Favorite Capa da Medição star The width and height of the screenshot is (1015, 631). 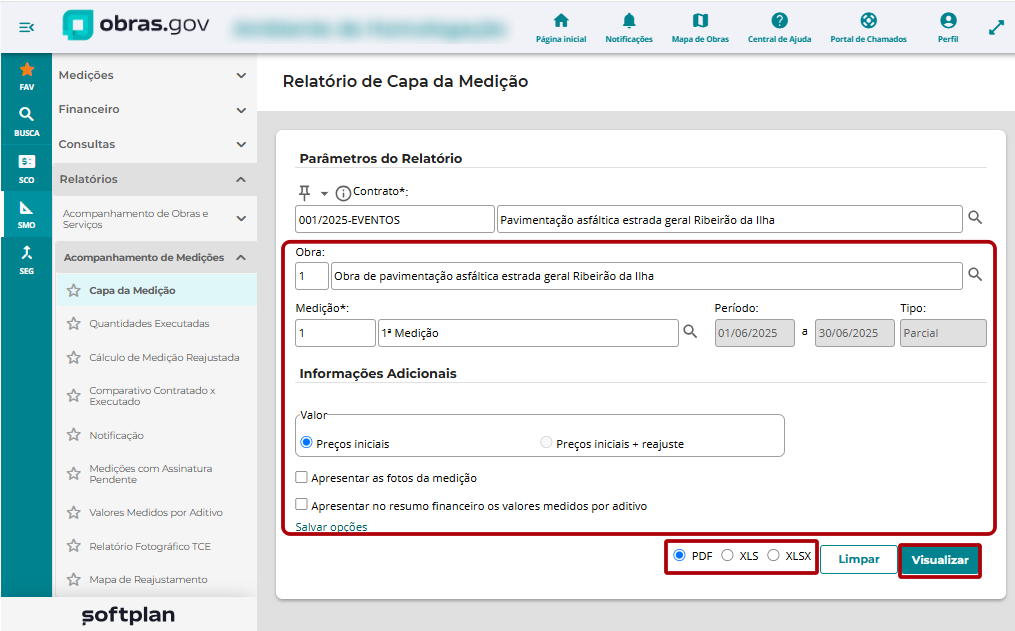click(74, 291)
